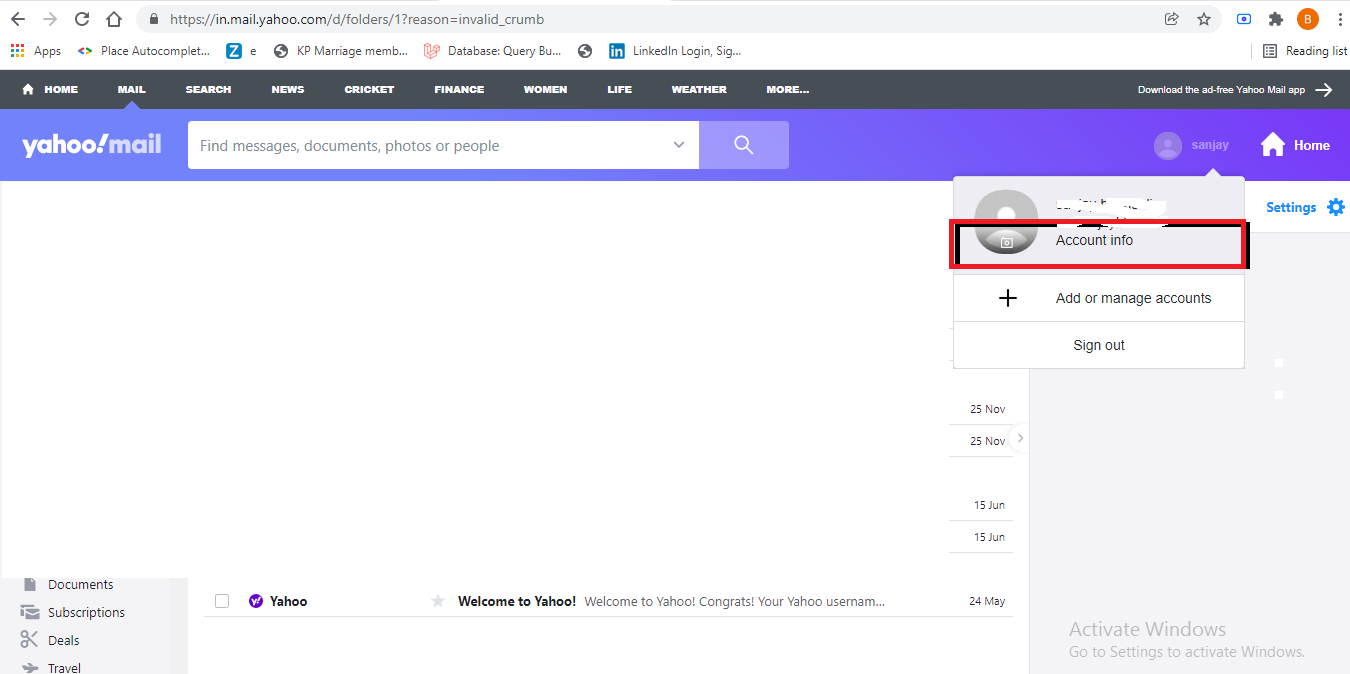Click the Home house icon
This screenshot has width=1350, height=674.
pyautogui.click(x=1273, y=145)
